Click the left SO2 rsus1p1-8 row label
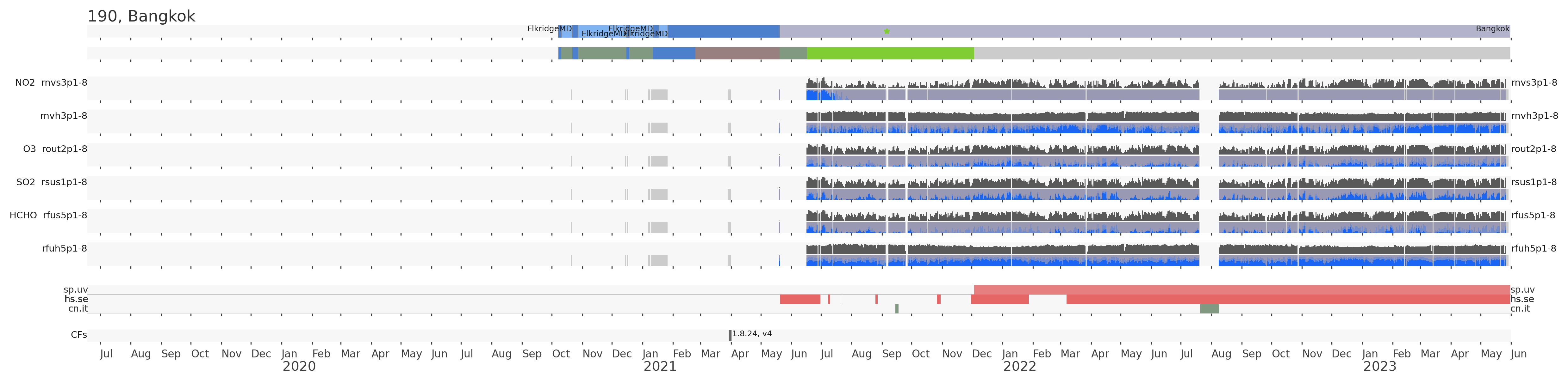Viewport: 1568px width, 383px height. 51,182
